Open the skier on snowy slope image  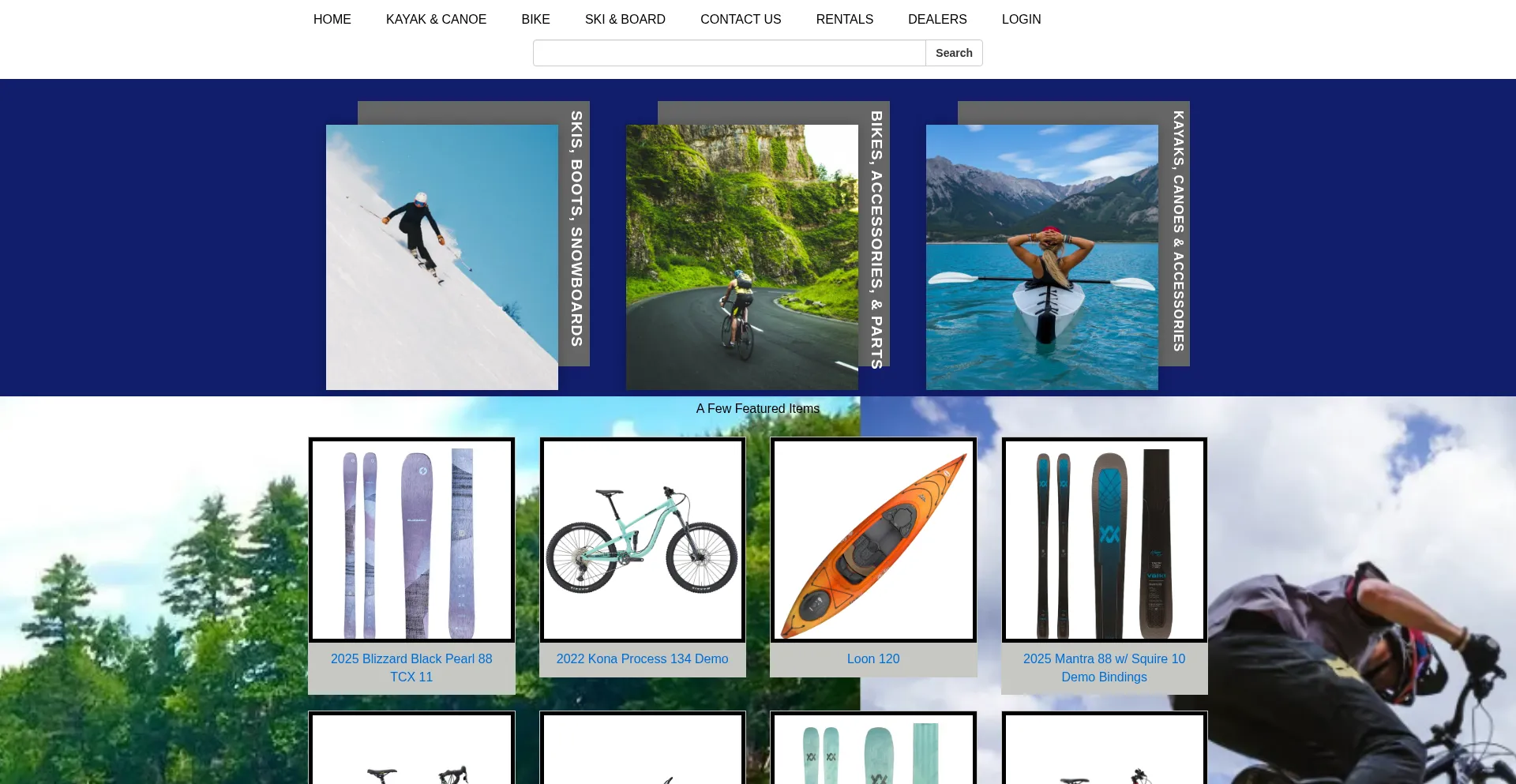click(x=441, y=257)
